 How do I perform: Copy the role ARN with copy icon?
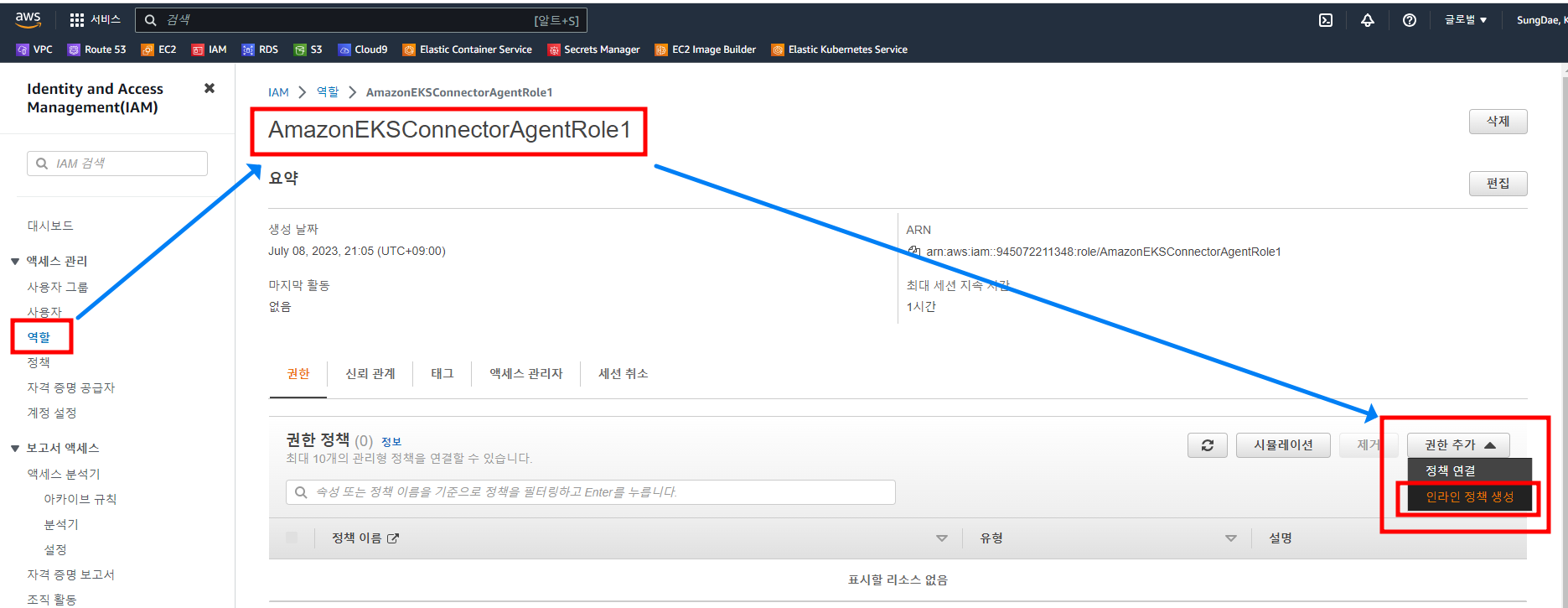click(x=914, y=251)
